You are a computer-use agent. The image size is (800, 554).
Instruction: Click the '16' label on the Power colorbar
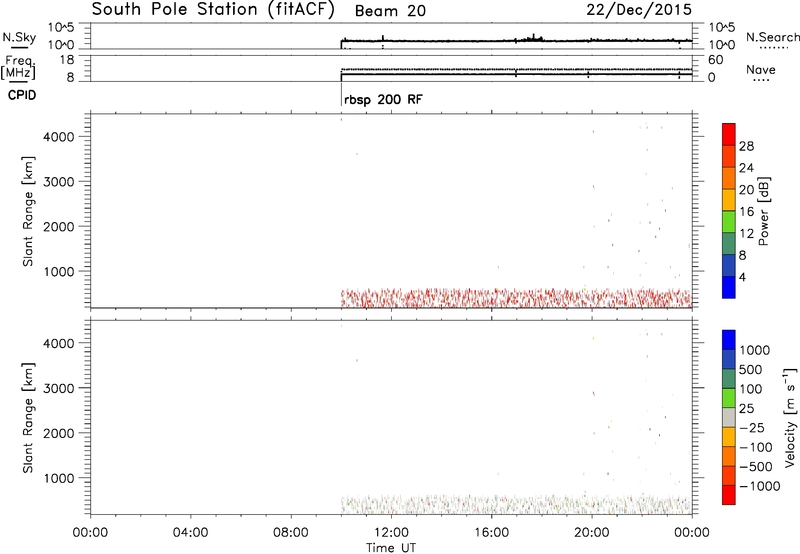746,212
